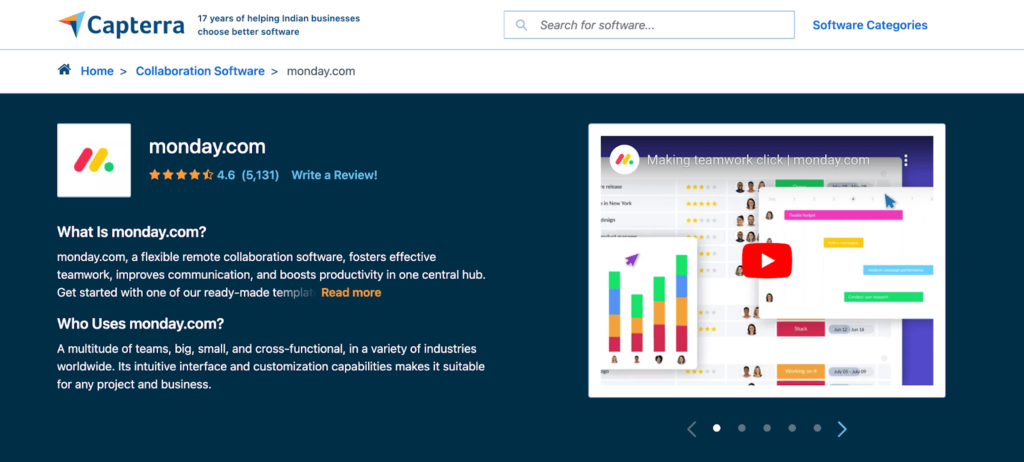Click the monday.com product logo tile

pyautogui.click(x=94, y=160)
